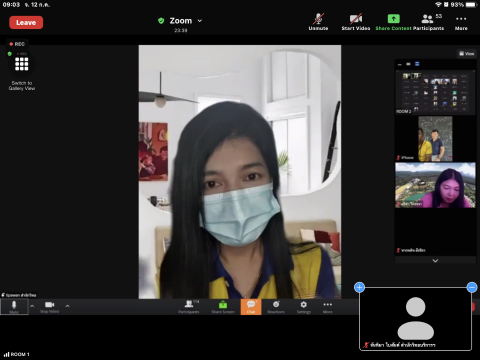Click the View button in thumbnail panel
Screen dimensions: 480x360
coord(467,53)
